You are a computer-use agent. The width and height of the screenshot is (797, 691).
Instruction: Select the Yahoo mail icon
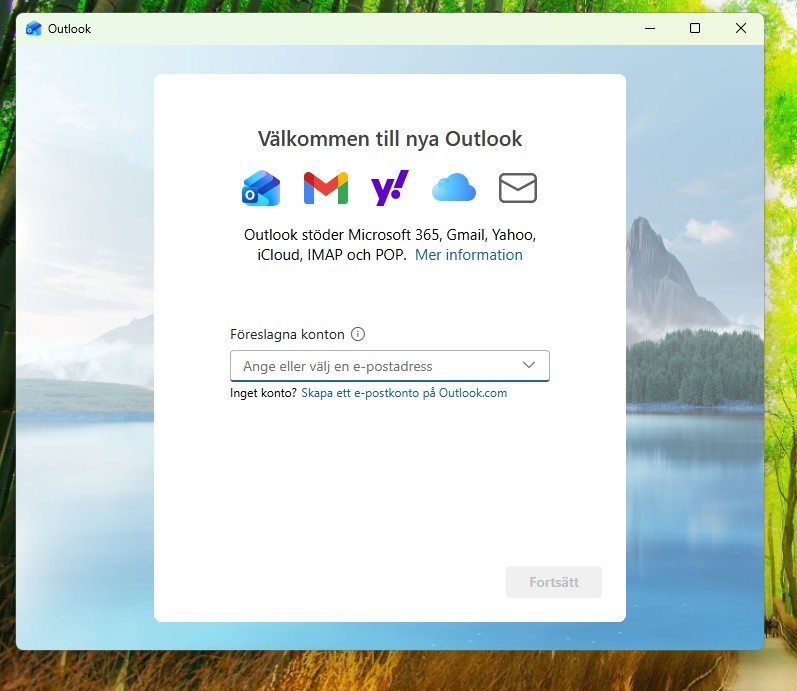[x=390, y=188]
